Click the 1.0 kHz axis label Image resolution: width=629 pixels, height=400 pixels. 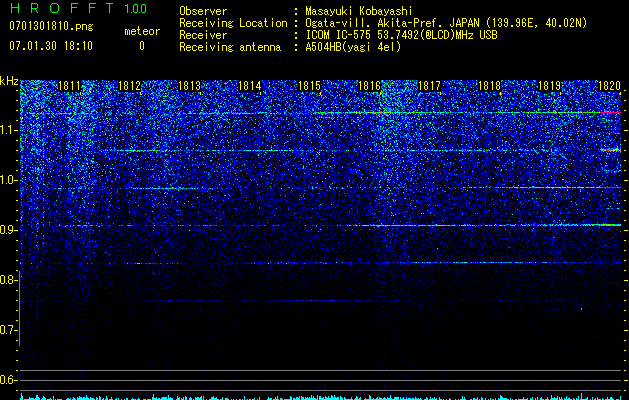point(8,180)
